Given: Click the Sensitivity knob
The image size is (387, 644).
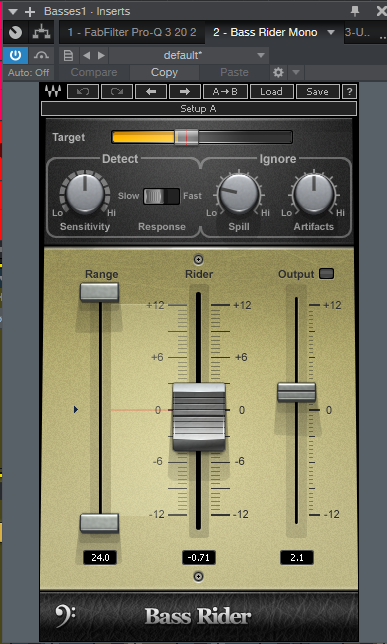Looking at the screenshot, I should [x=85, y=194].
